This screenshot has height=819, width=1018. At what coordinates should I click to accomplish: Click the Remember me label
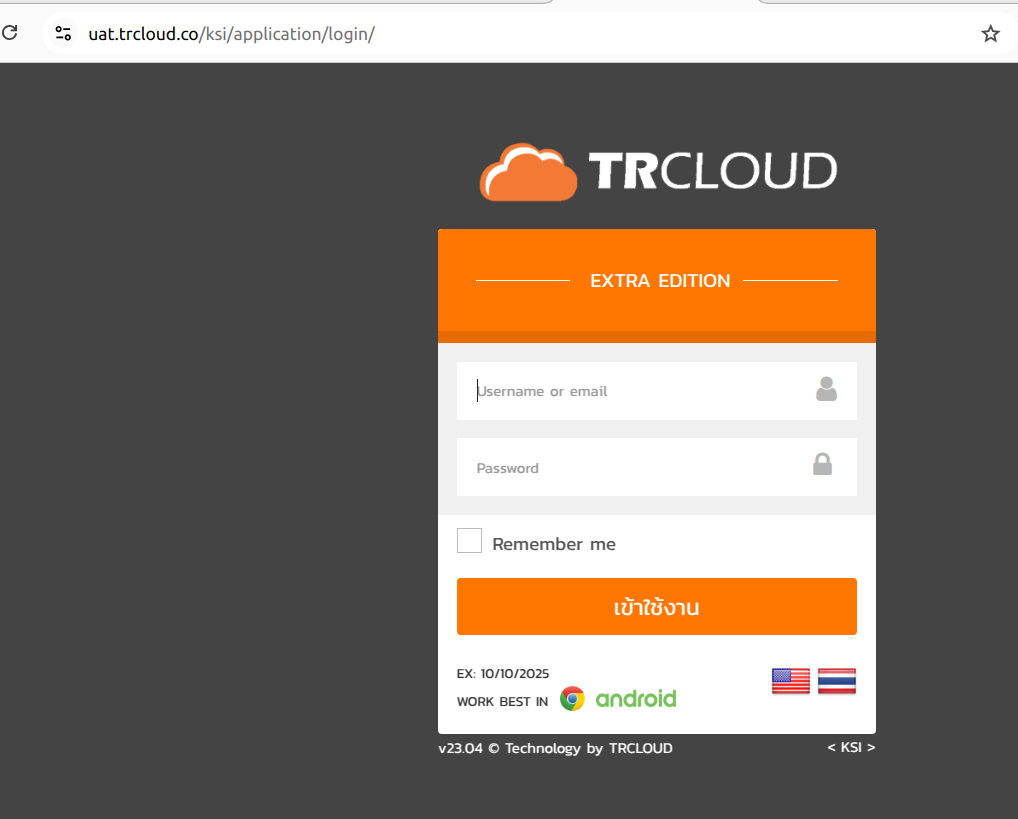[554, 544]
